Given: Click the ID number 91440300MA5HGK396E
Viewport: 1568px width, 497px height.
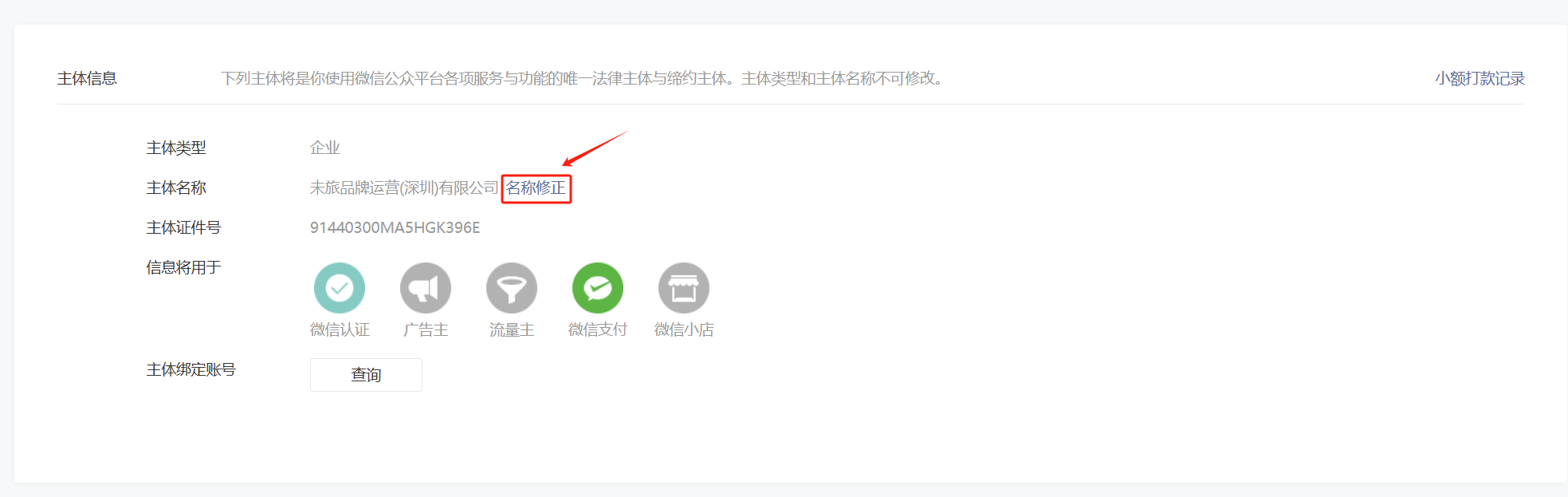Looking at the screenshot, I should (395, 228).
